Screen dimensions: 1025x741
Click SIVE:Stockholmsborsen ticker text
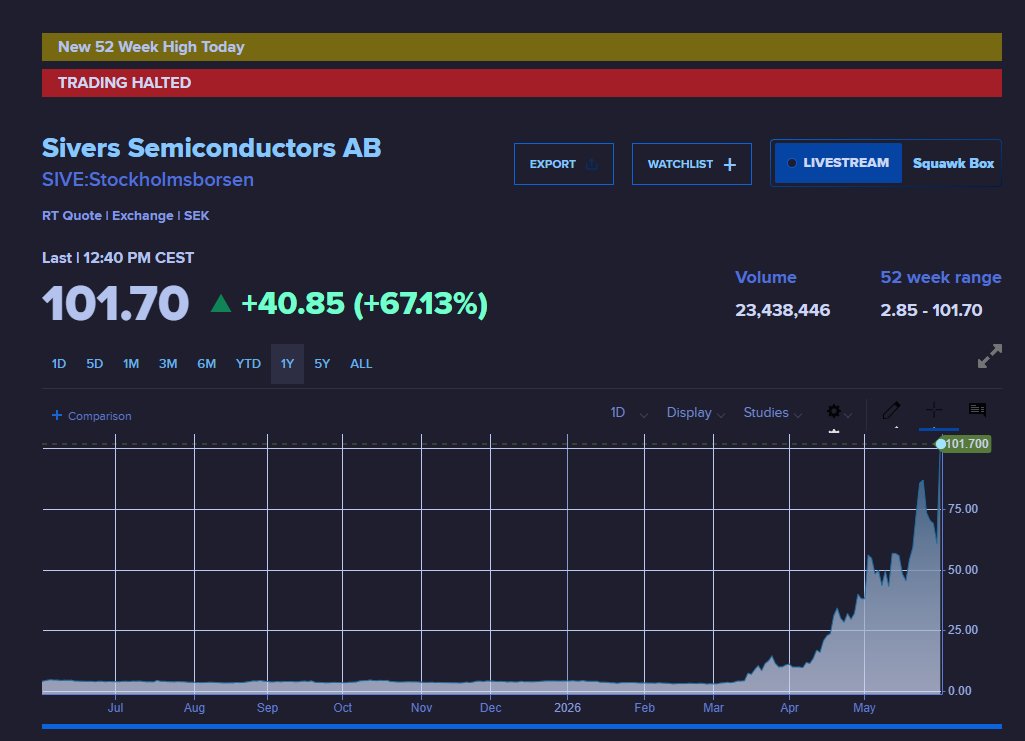pos(148,180)
